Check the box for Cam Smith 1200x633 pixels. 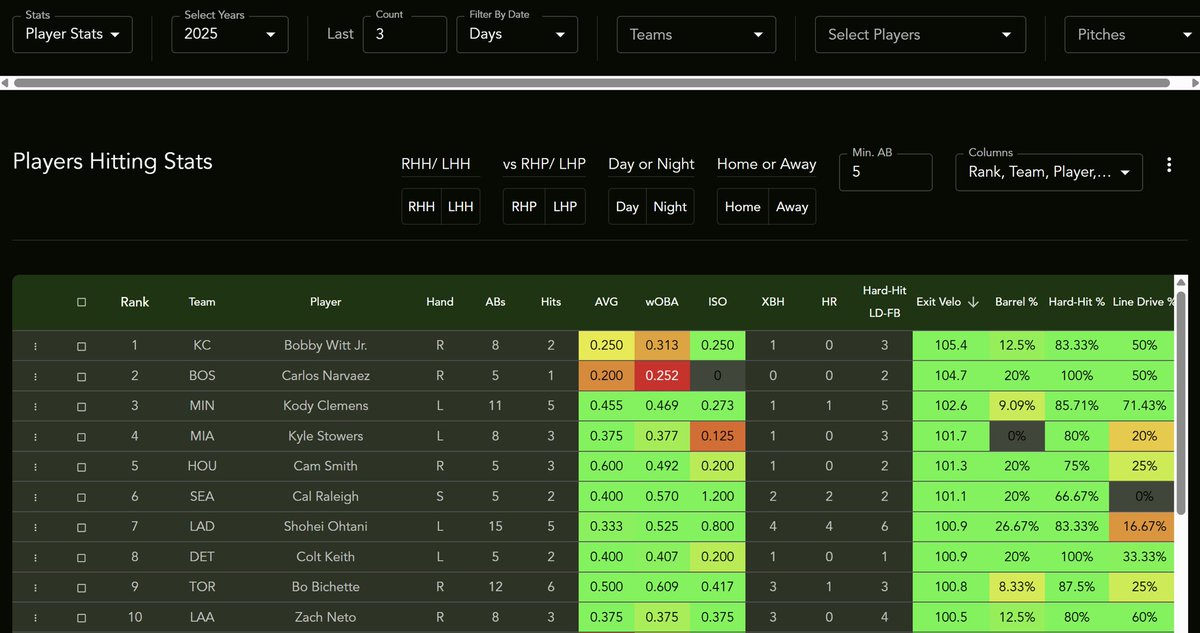tap(82, 466)
